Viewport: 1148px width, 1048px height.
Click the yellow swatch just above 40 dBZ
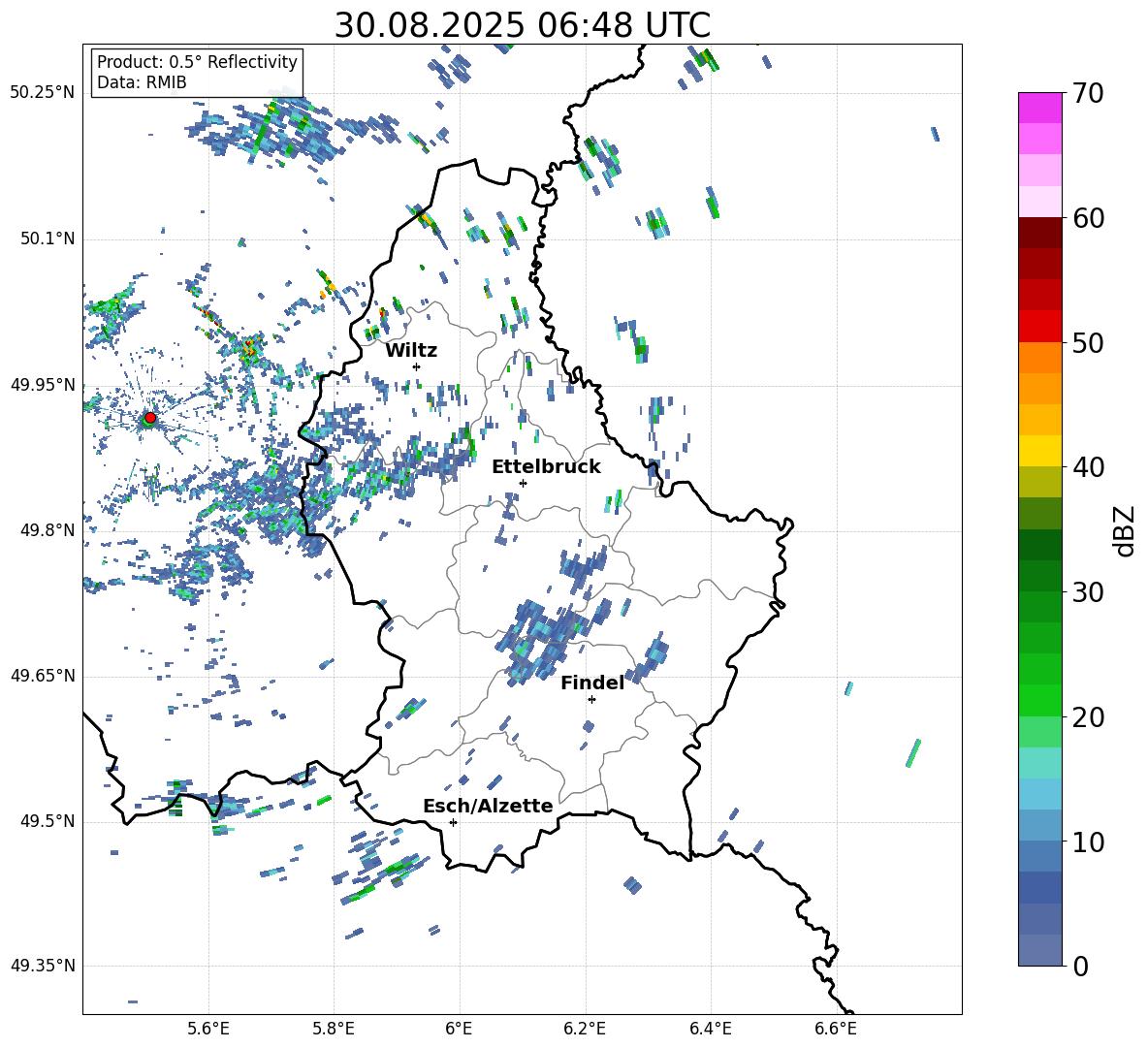point(1040,451)
